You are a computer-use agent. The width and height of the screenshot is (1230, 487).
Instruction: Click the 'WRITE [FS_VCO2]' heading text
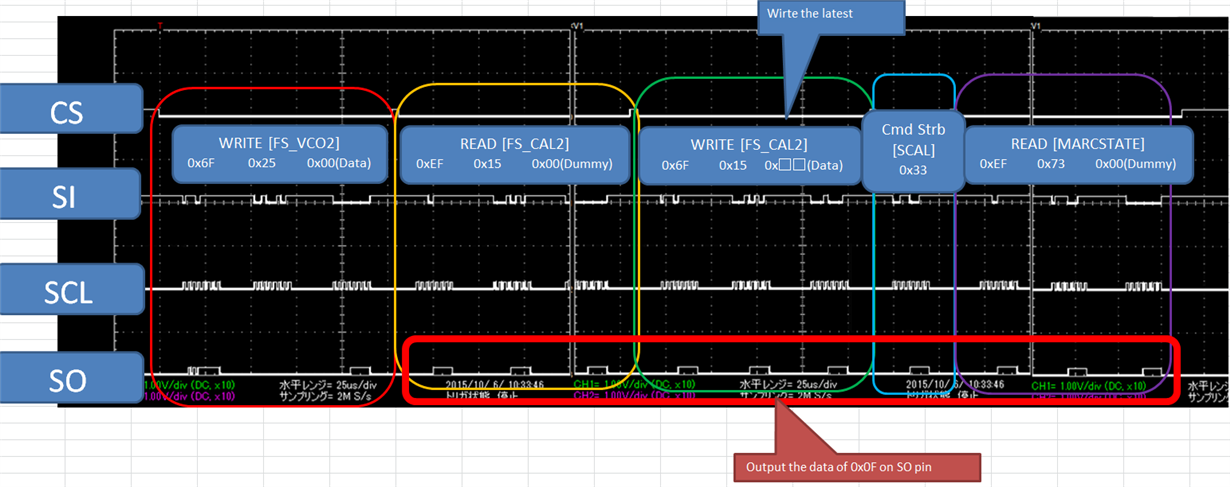[x=279, y=143]
